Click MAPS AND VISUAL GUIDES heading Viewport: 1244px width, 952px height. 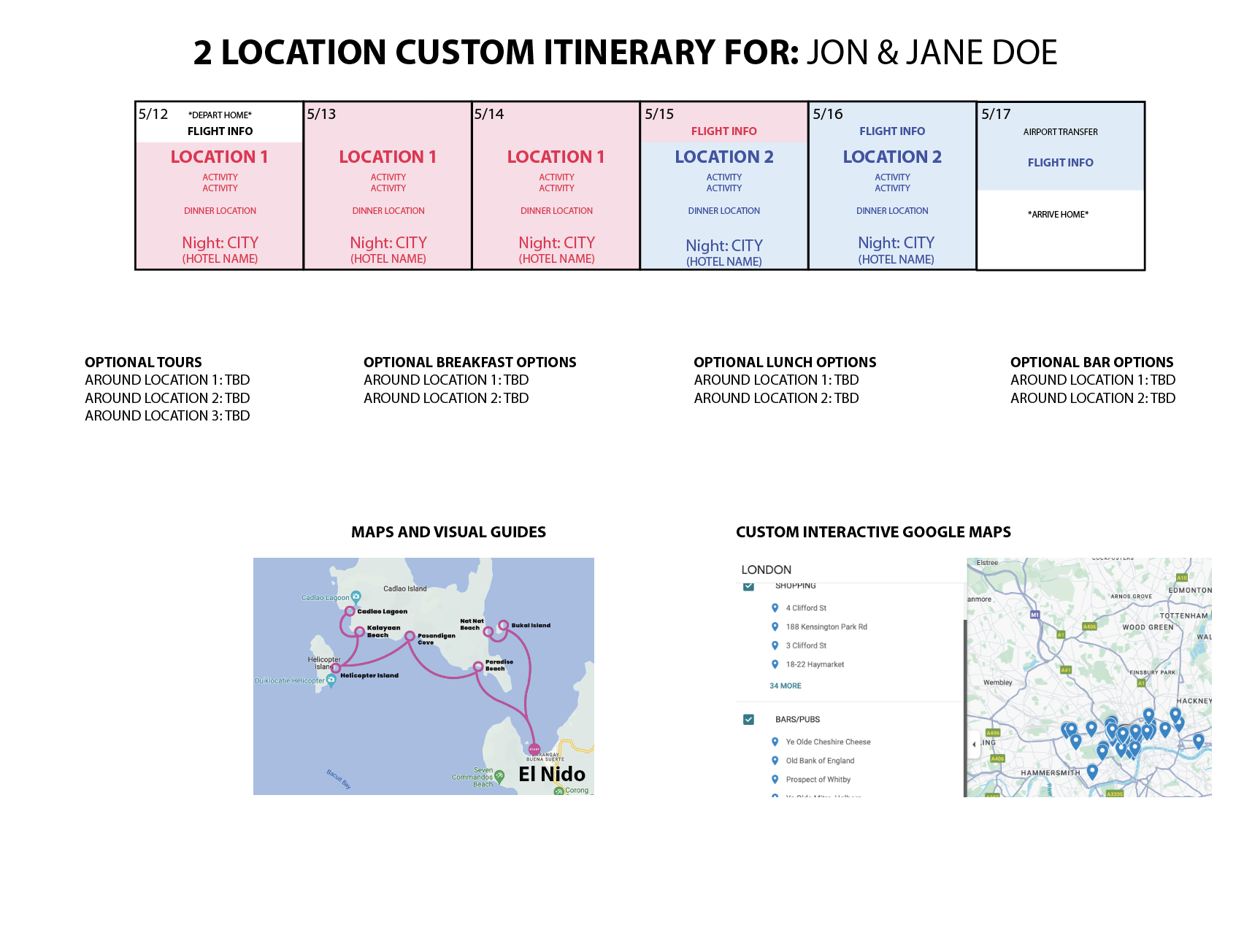pyautogui.click(x=448, y=532)
